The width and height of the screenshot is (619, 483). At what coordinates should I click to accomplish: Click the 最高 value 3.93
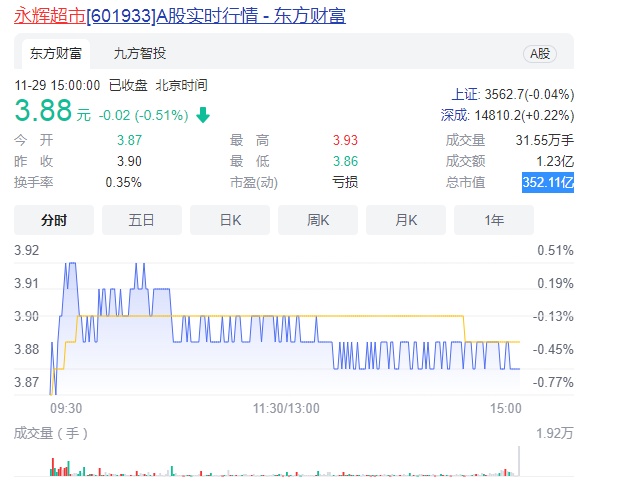(x=345, y=140)
